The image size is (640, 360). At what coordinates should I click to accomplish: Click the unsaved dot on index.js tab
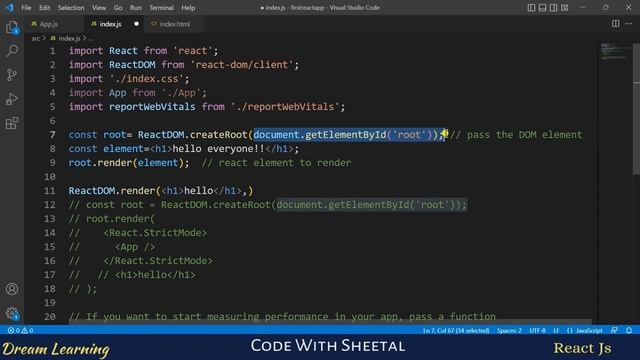(x=136, y=24)
